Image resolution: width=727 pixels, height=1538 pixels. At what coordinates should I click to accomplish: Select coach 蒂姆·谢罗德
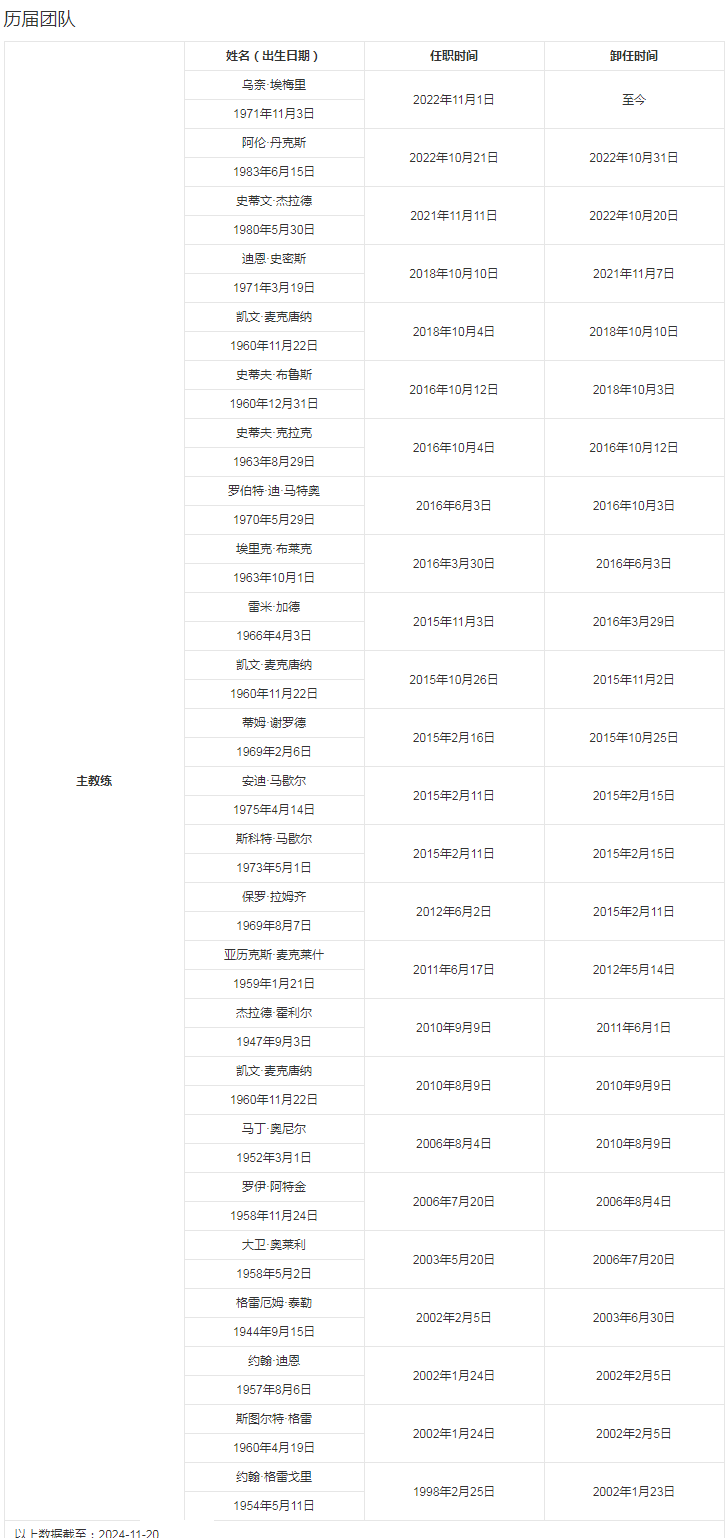tap(274, 723)
